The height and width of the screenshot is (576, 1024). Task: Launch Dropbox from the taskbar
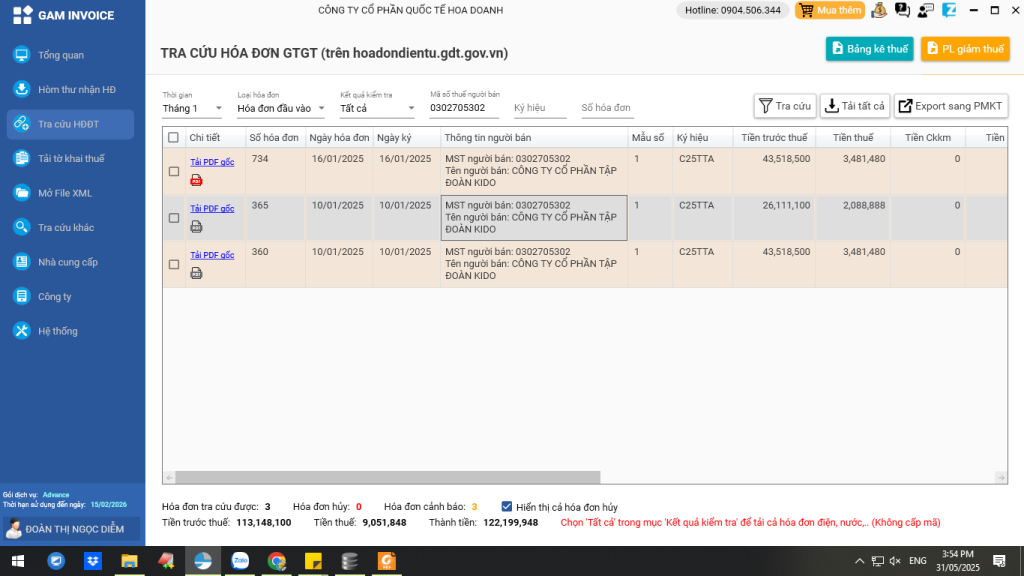point(93,561)
